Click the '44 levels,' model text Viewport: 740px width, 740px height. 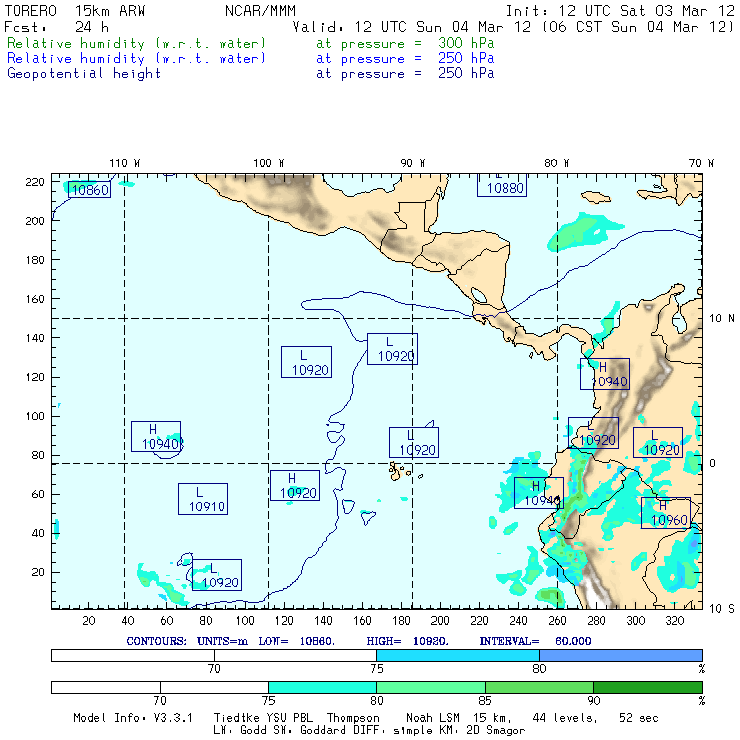565,718
